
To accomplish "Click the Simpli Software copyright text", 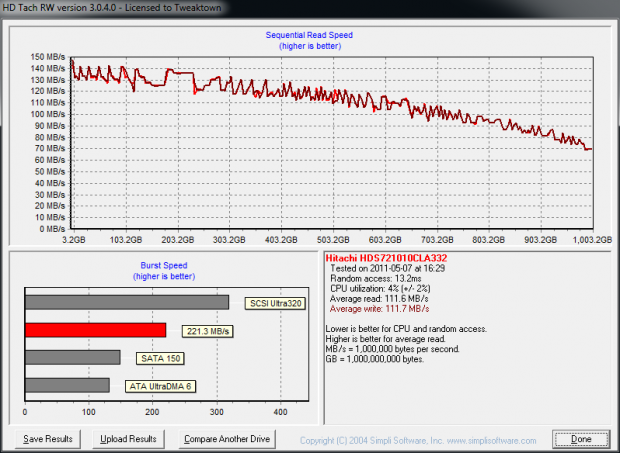I will click(418, 440).
